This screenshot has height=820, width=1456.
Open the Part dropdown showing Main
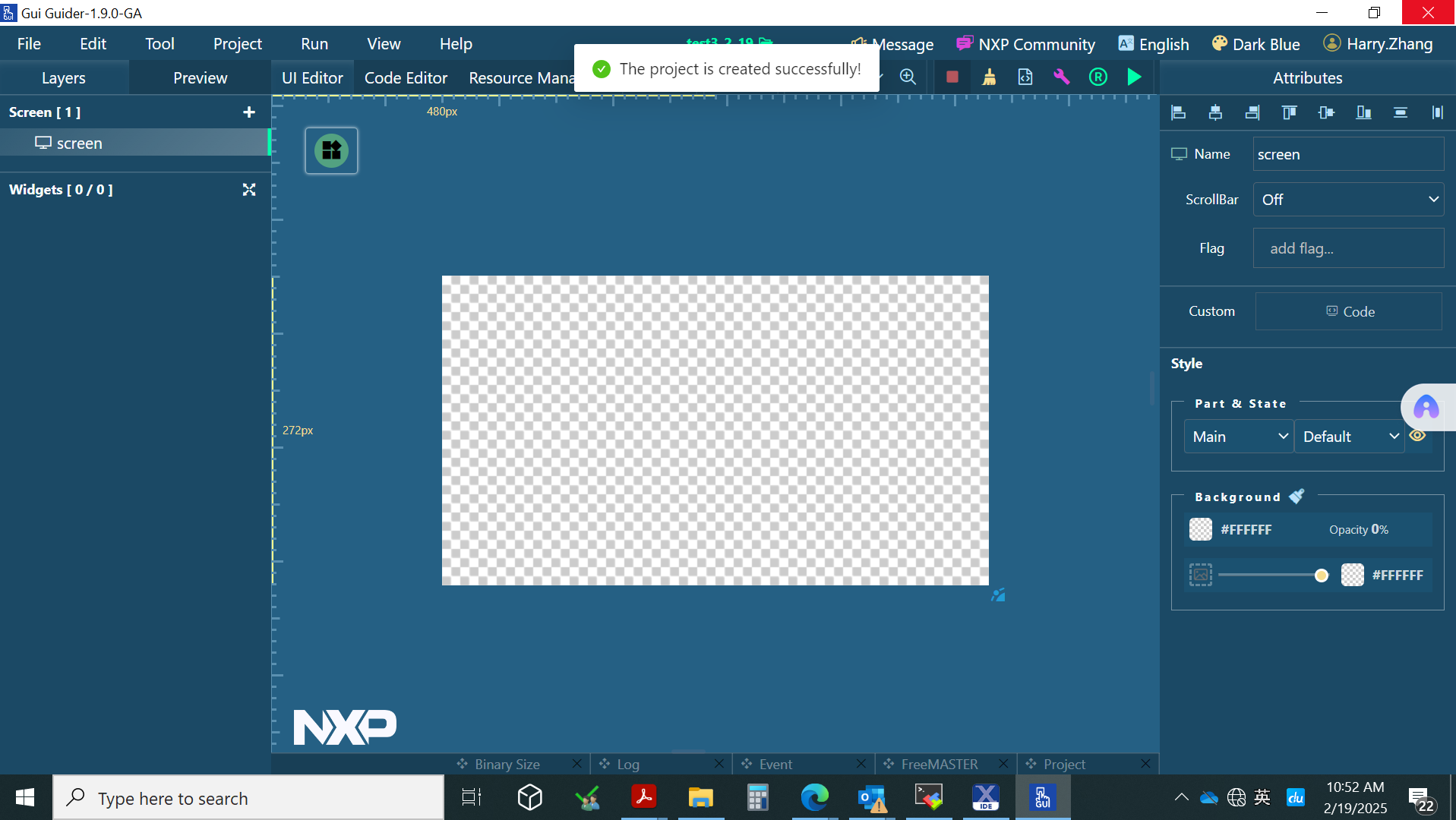[x=1238, y=436]
